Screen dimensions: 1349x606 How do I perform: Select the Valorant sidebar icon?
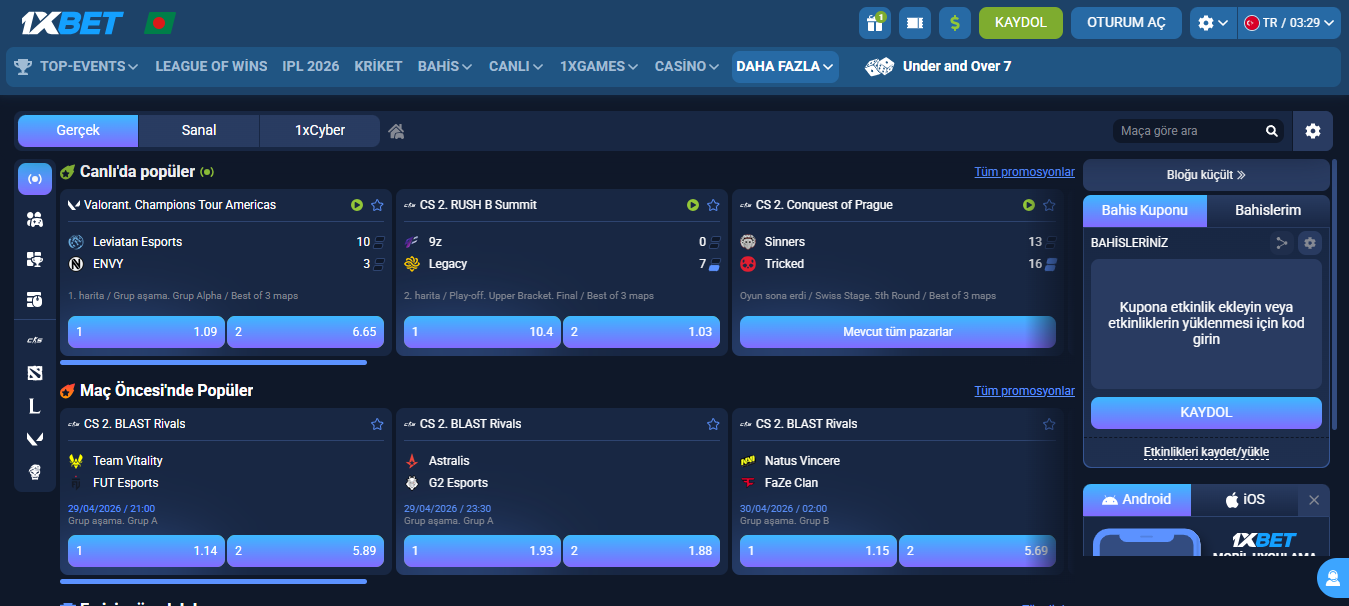pyautogui.click(x=35, y=438)
